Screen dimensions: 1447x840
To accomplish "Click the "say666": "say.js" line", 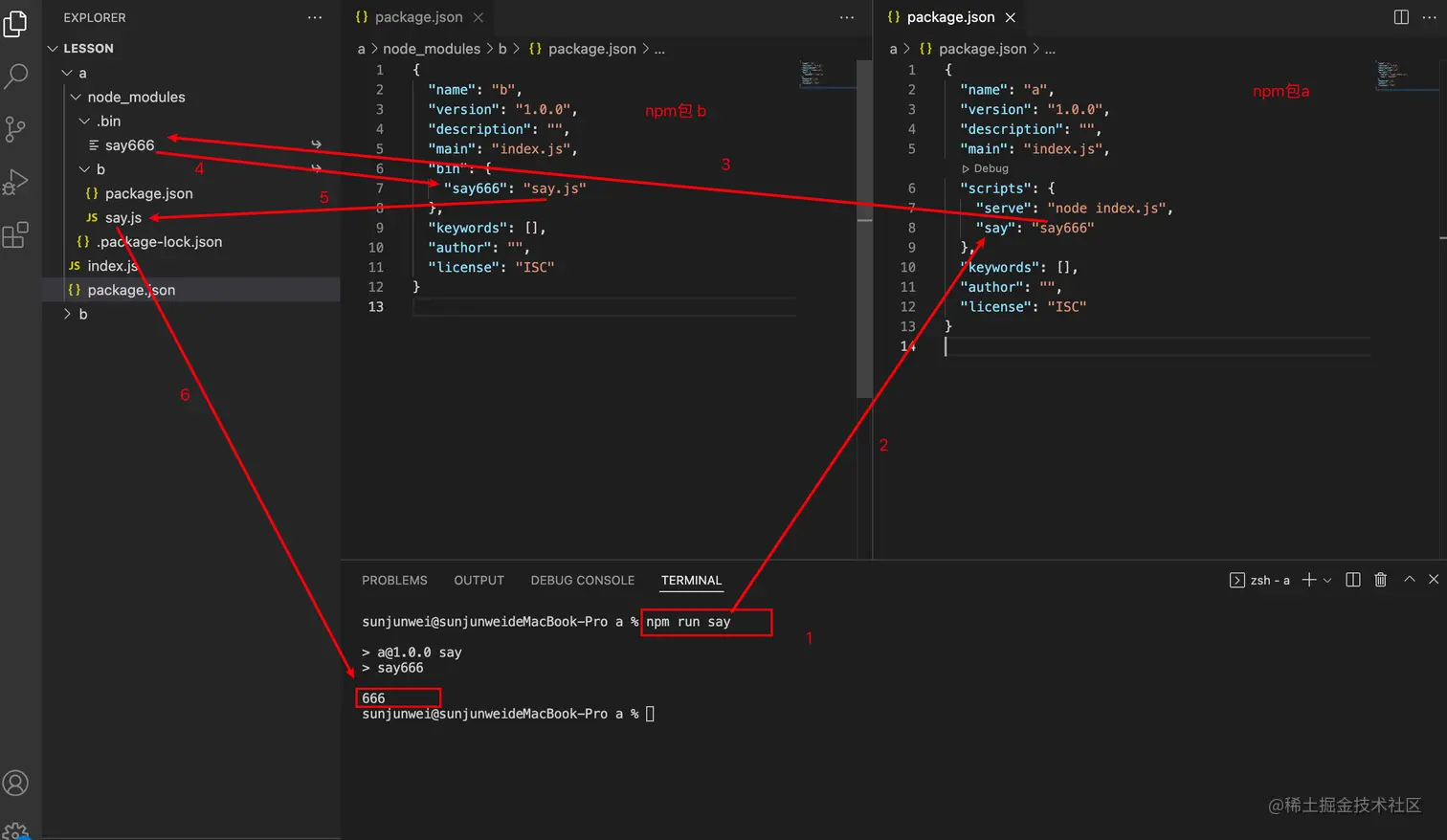I will coord(515,188).
